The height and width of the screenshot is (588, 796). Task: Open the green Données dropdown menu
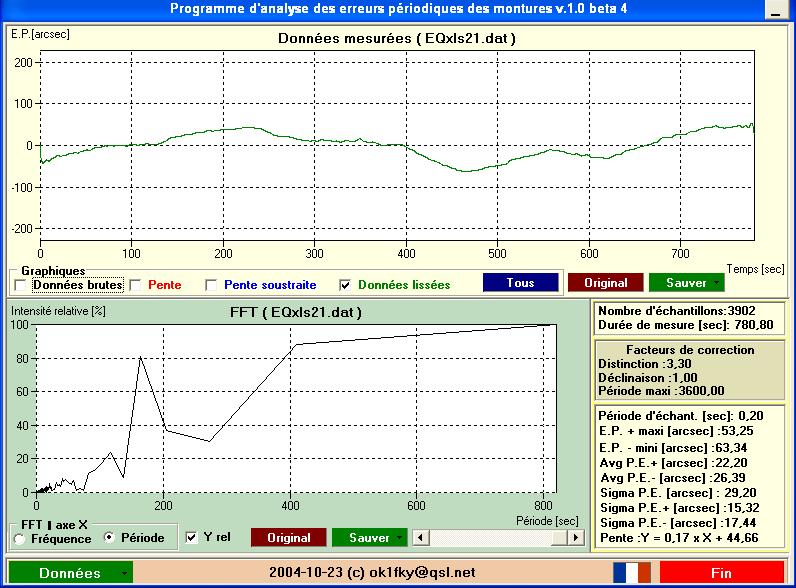[71, 573]
